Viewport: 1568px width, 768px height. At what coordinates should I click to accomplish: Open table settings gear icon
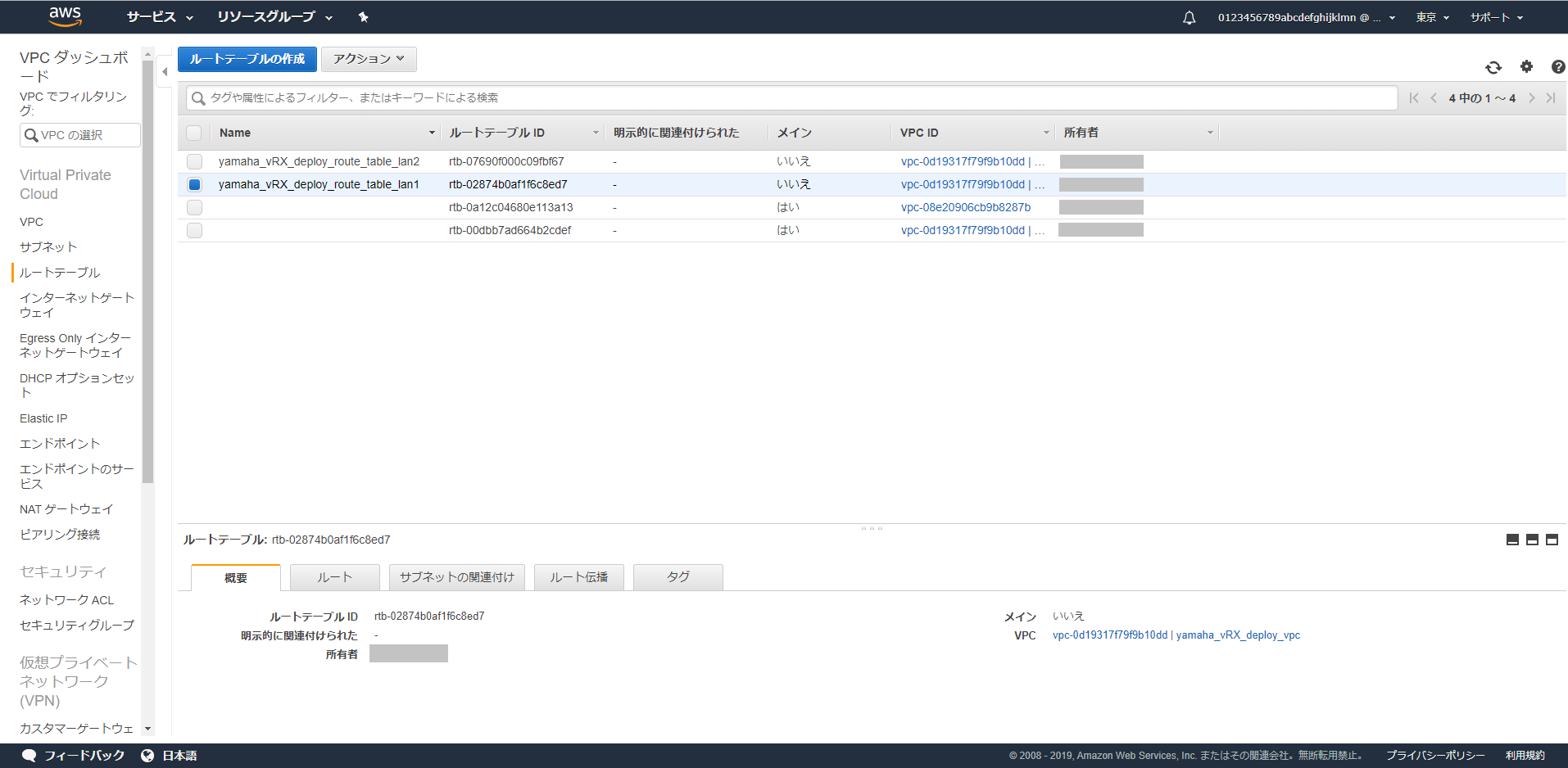tap(1526, 67)
